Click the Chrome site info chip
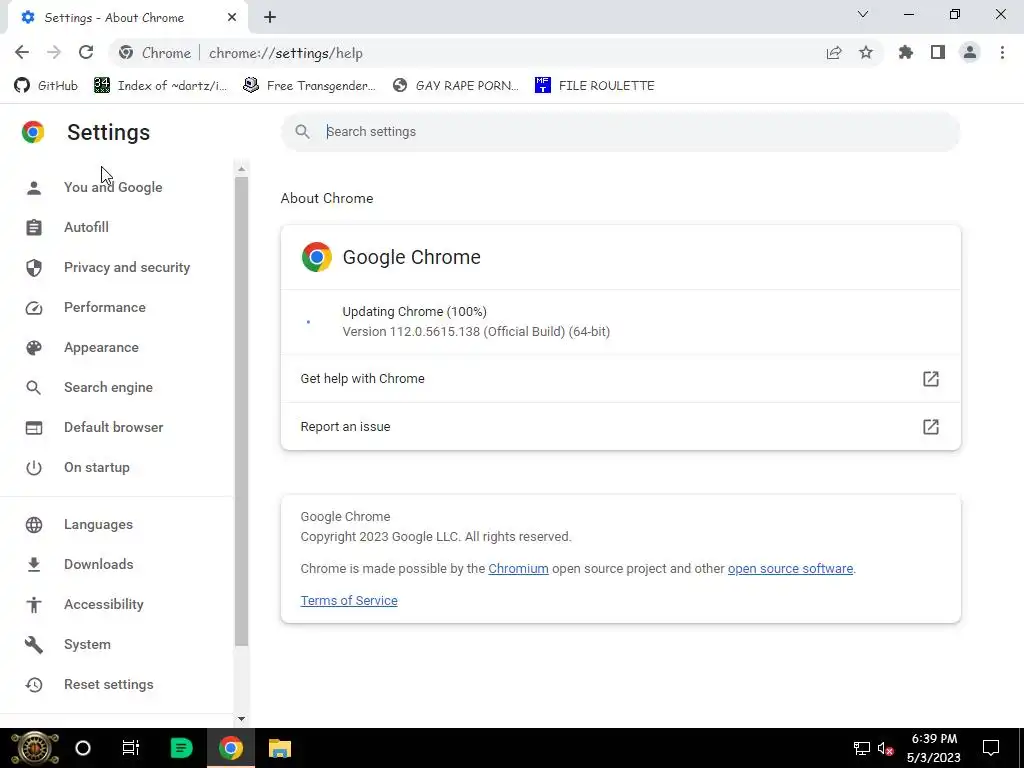The height and width of the screenshot is (768, 1024). coord(155,53)
